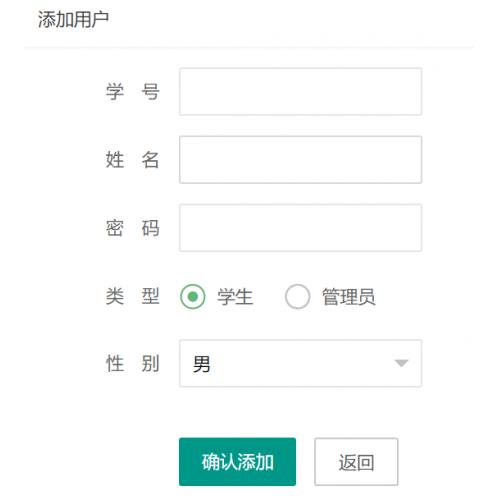Viewport: 500px width, 500px height.
Task: Open the 性别 dropdown box
Action: click(x=300, y=363)
